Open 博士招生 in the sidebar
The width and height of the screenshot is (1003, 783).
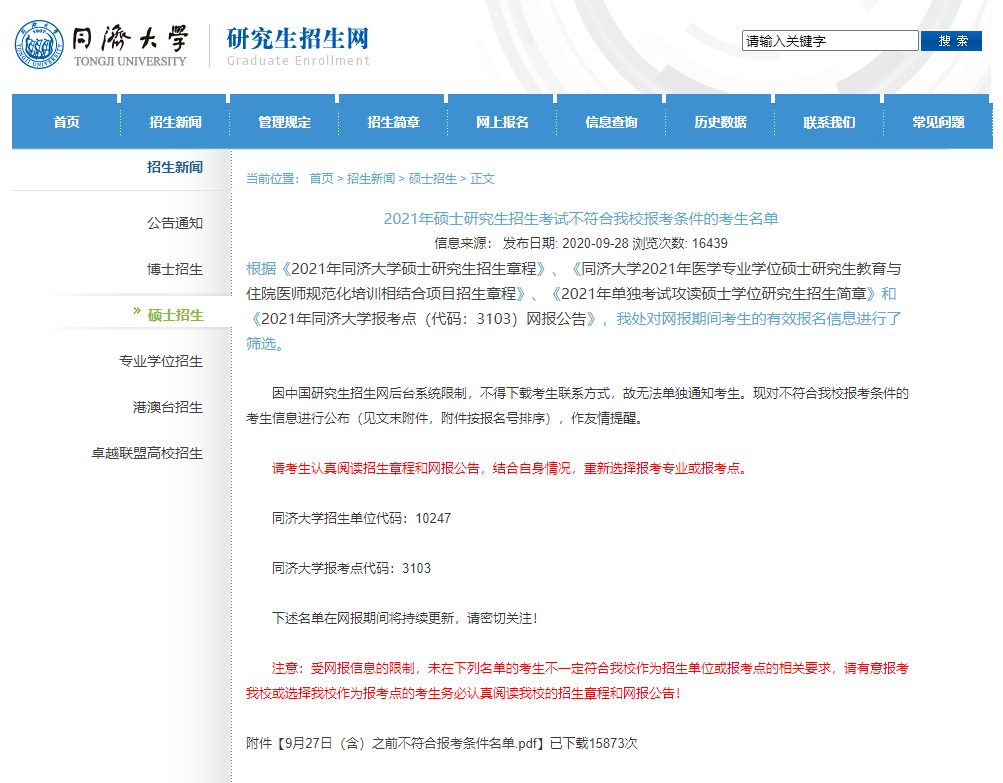click(175, 269)
